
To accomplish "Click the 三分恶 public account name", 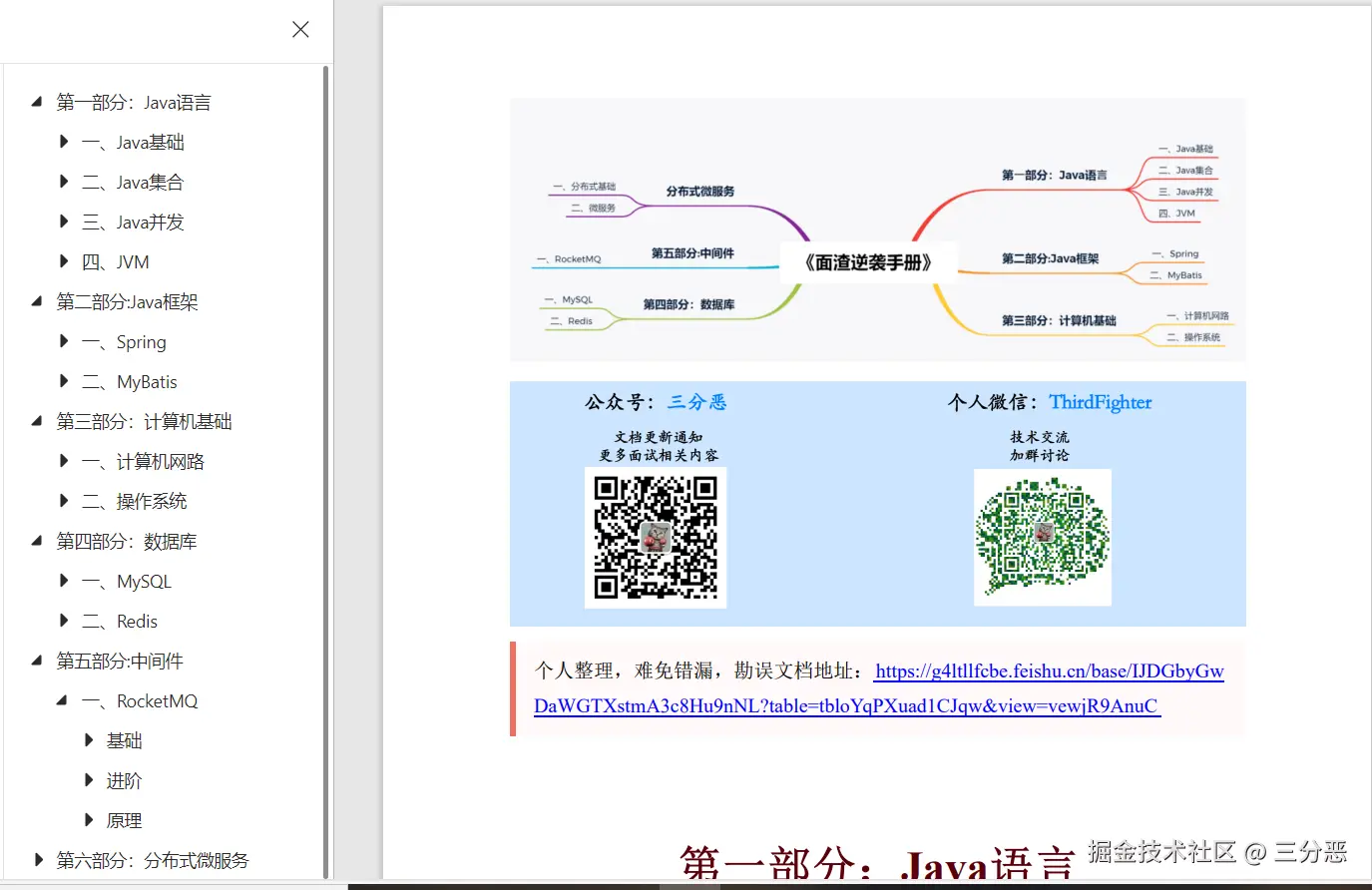I will (696, 402).
